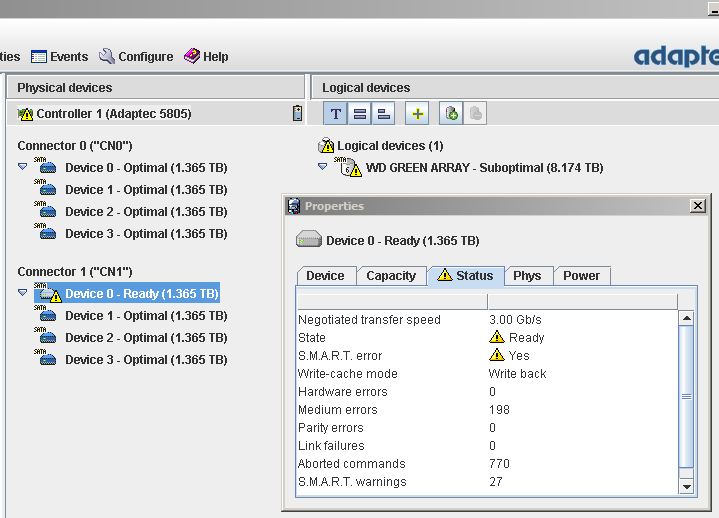Close the Properties dialog
Viewport: 719px width, 518px height.
pos(697,206)
